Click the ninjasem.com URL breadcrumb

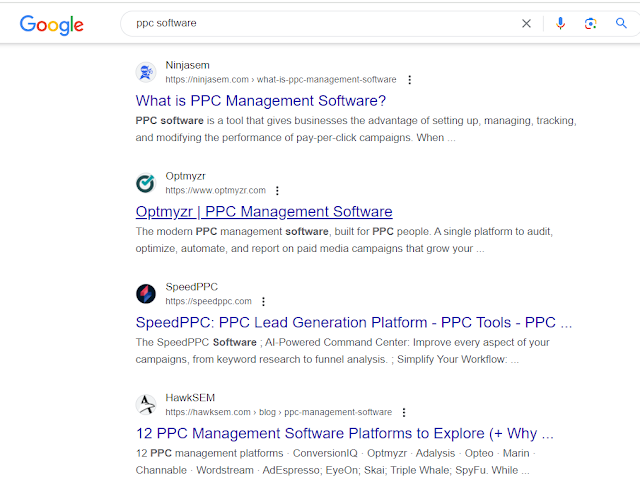click(281, 80)
